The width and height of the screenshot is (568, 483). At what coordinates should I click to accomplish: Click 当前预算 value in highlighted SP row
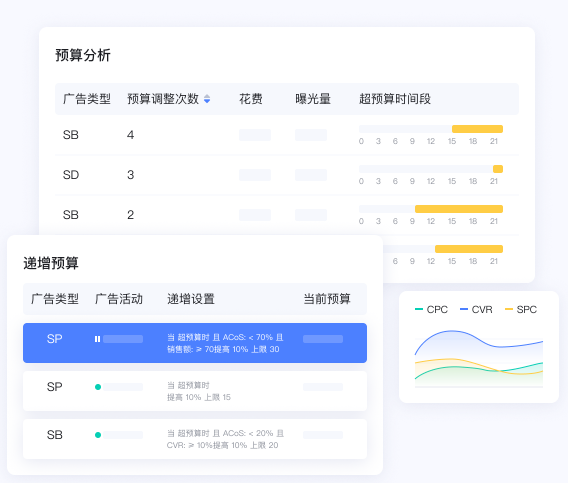pos(323,339)
